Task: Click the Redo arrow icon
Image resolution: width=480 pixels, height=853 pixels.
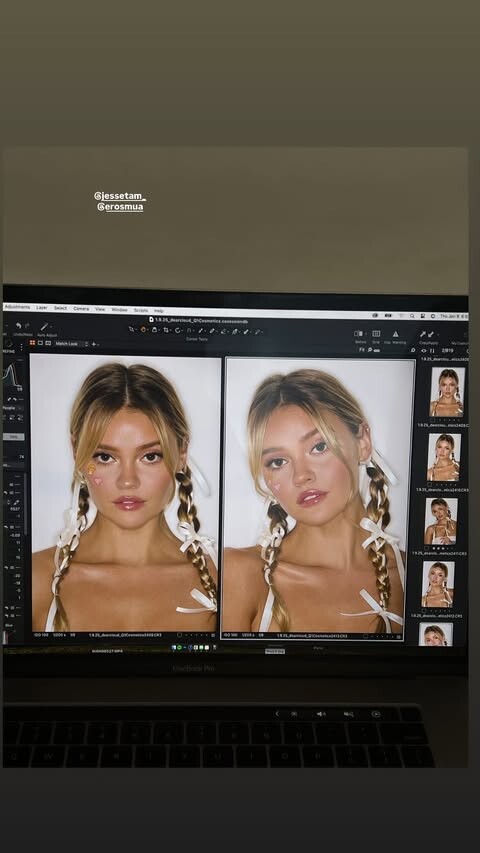Action: 27,325
